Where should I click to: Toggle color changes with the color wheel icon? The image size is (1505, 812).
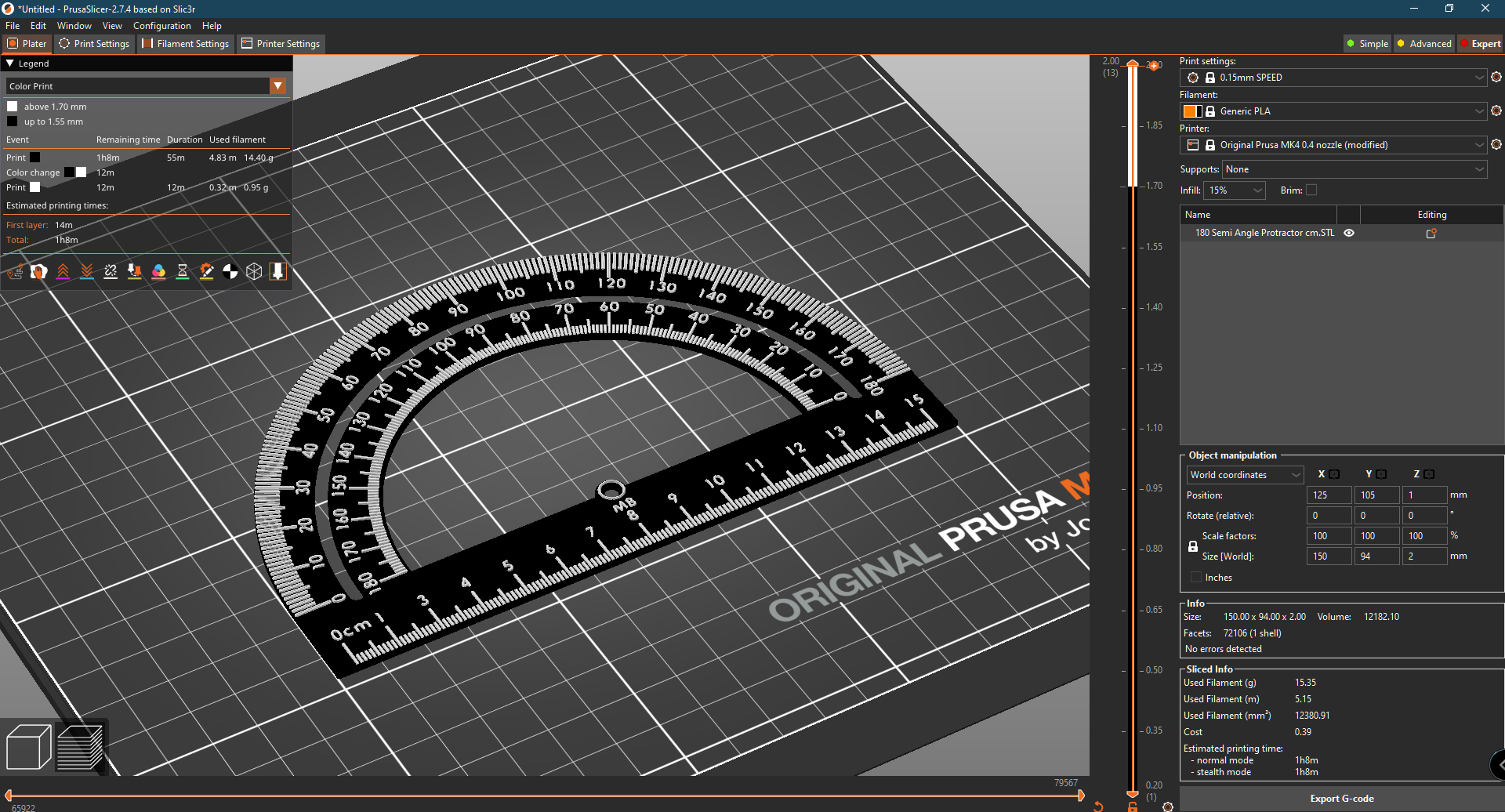tap(158, 271)
